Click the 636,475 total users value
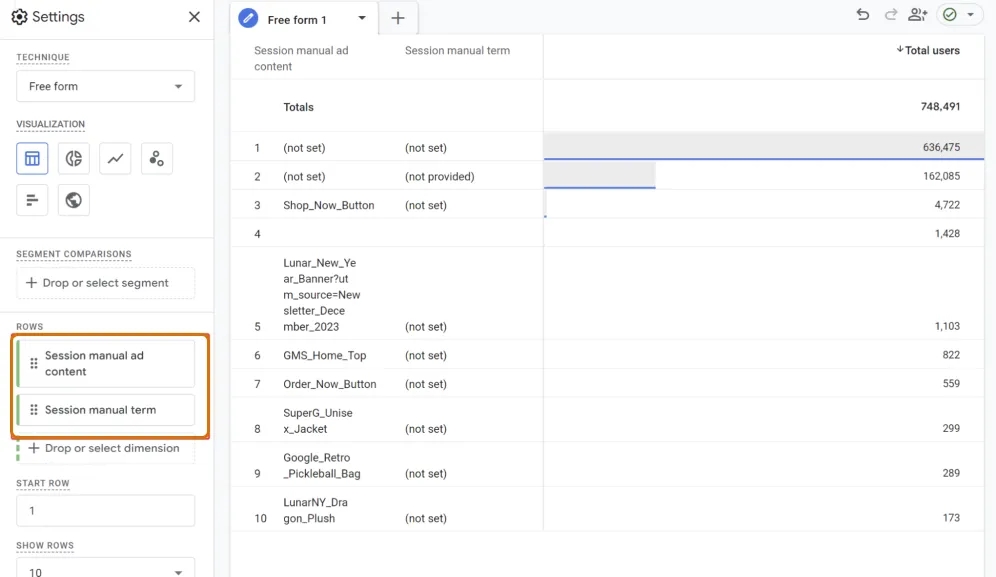The width and height of the screenshot is (996, 577). pyautogui.click(x=941, y=147)
